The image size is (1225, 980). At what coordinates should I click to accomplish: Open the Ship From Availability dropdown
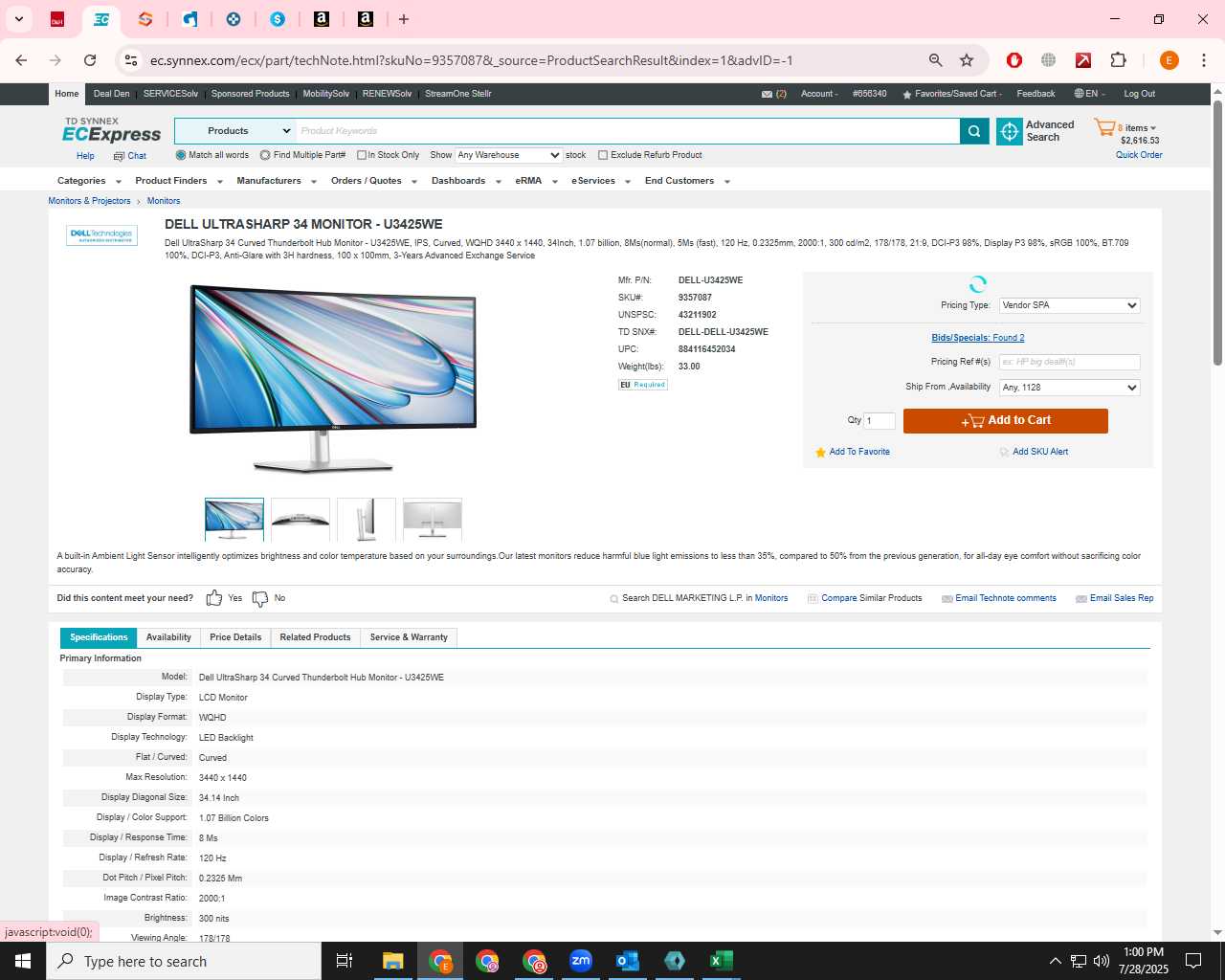pyautogui.click(x=1069, y=388)
